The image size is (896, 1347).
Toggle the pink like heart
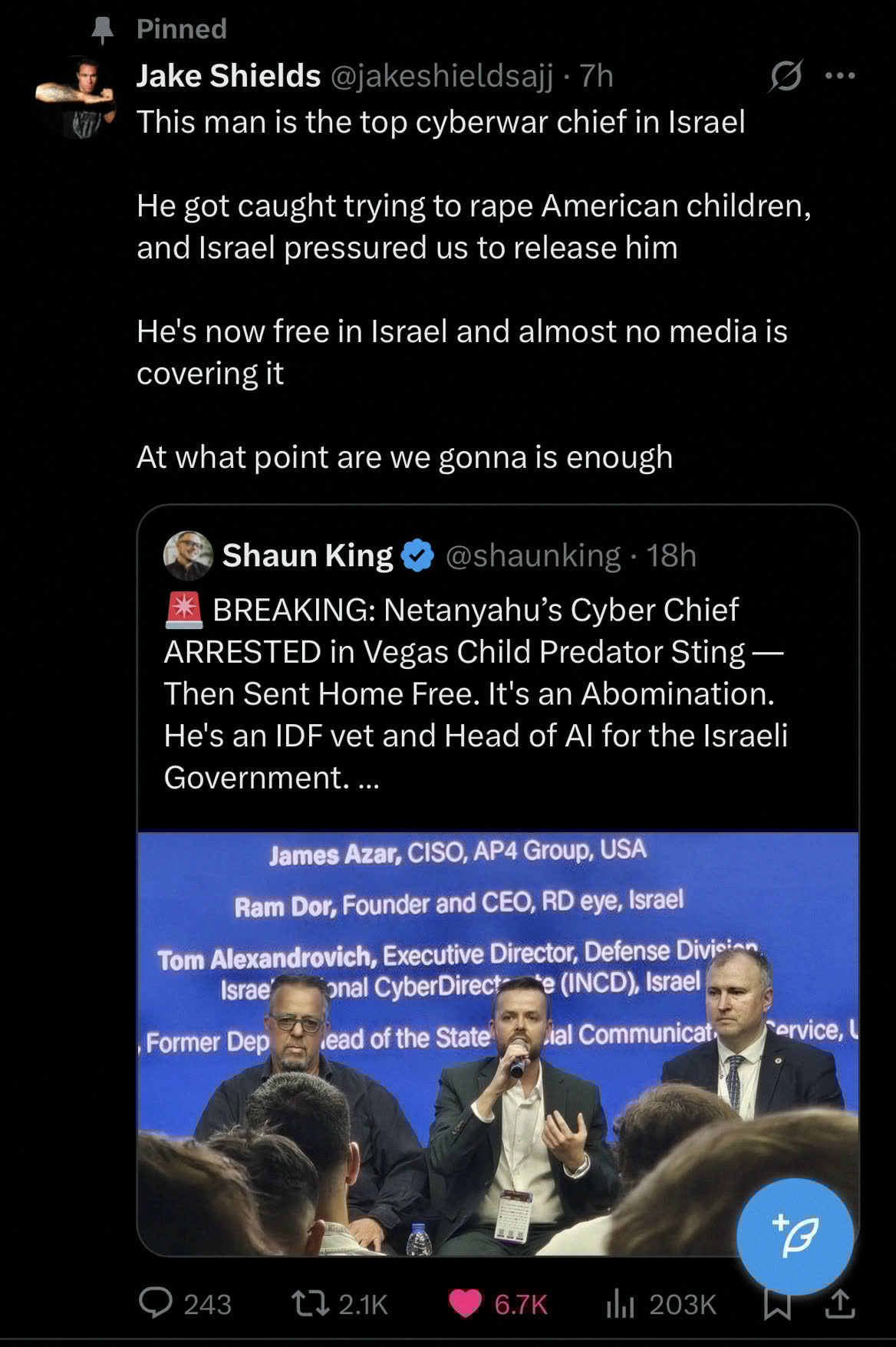465,1303
